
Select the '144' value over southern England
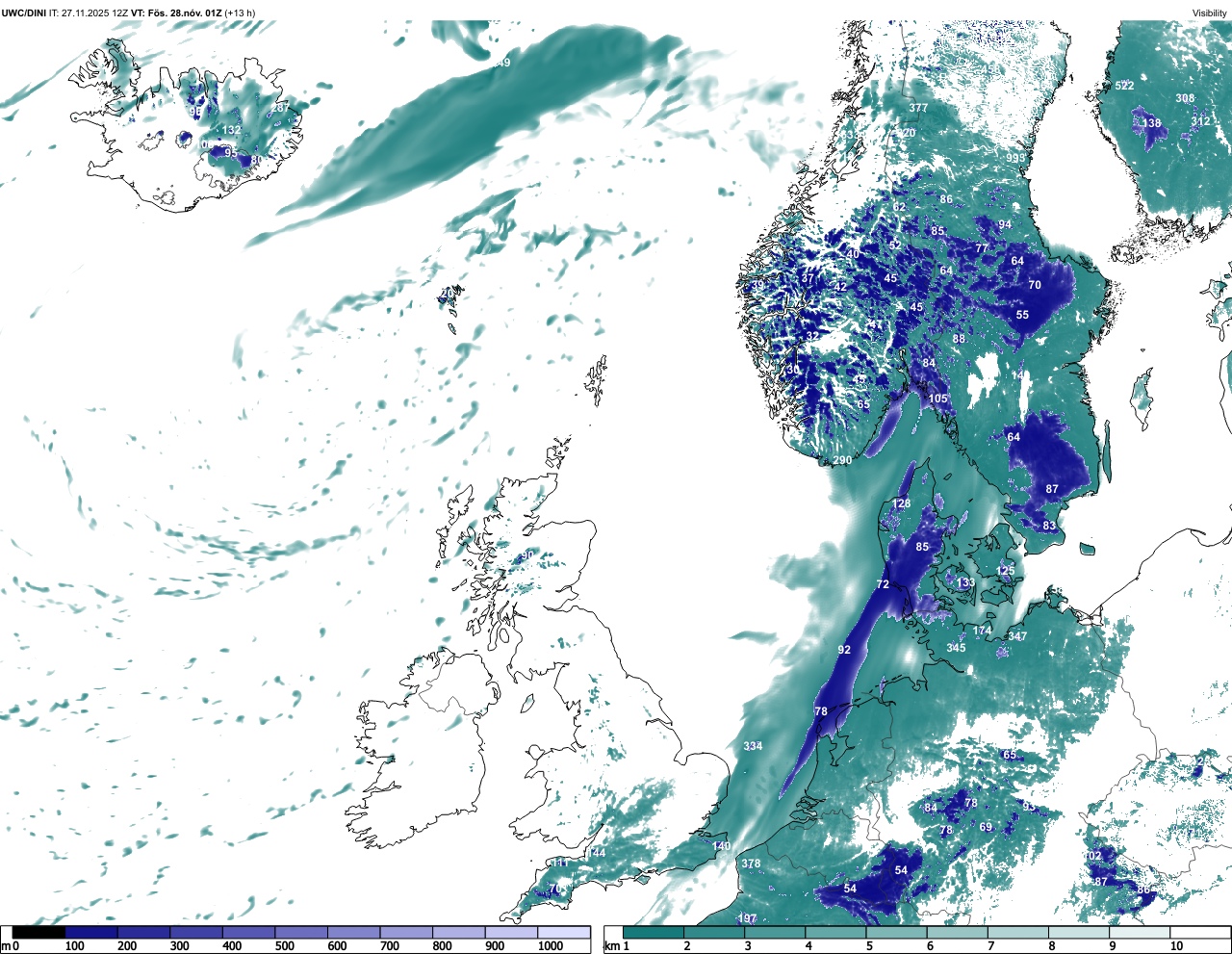point(597,853)
